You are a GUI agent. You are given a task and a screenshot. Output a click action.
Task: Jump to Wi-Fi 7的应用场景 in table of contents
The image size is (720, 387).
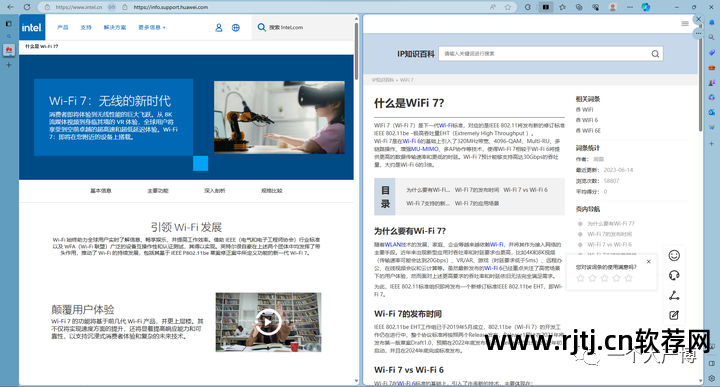(477, 203)
